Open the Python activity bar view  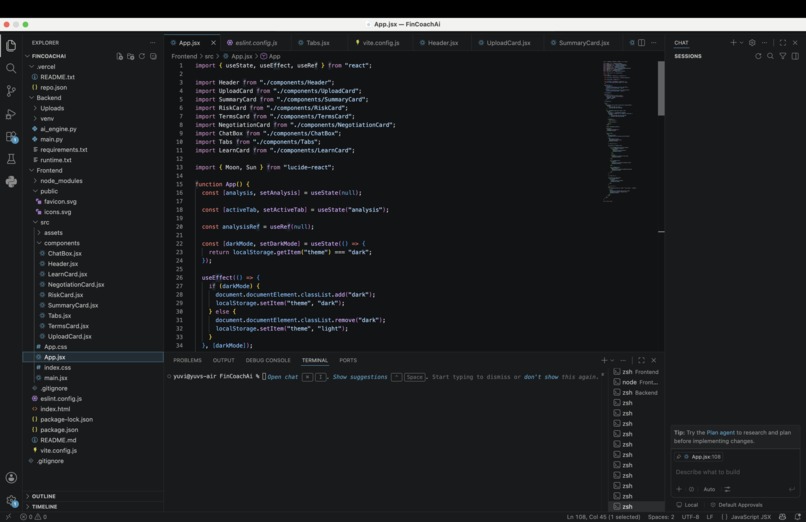(x=11, y=181)
